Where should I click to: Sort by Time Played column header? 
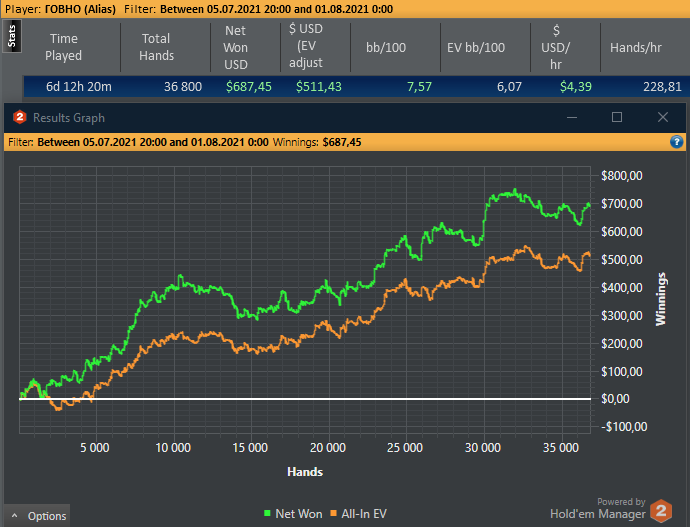coord(63,47)
